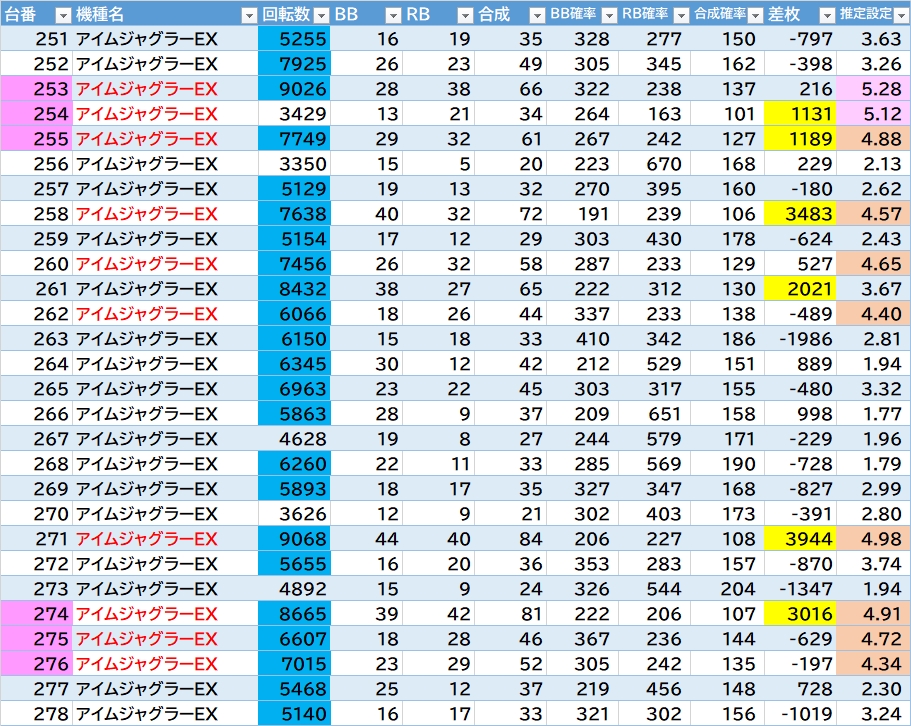Select 合成確率 cell 204
Viewport: 911px width, 726px height.
click(x=727, y=589)
